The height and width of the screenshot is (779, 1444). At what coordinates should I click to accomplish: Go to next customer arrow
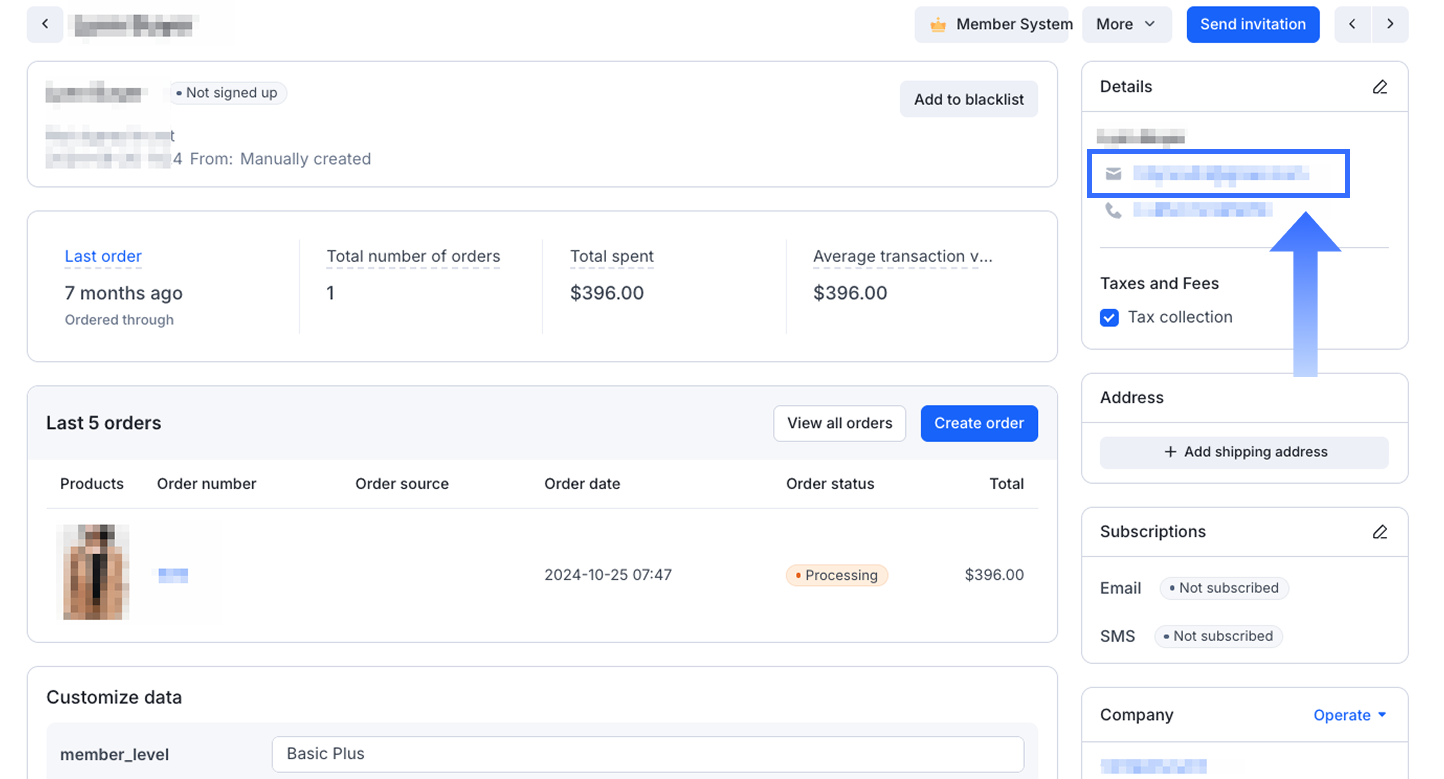coord(1390,24)
